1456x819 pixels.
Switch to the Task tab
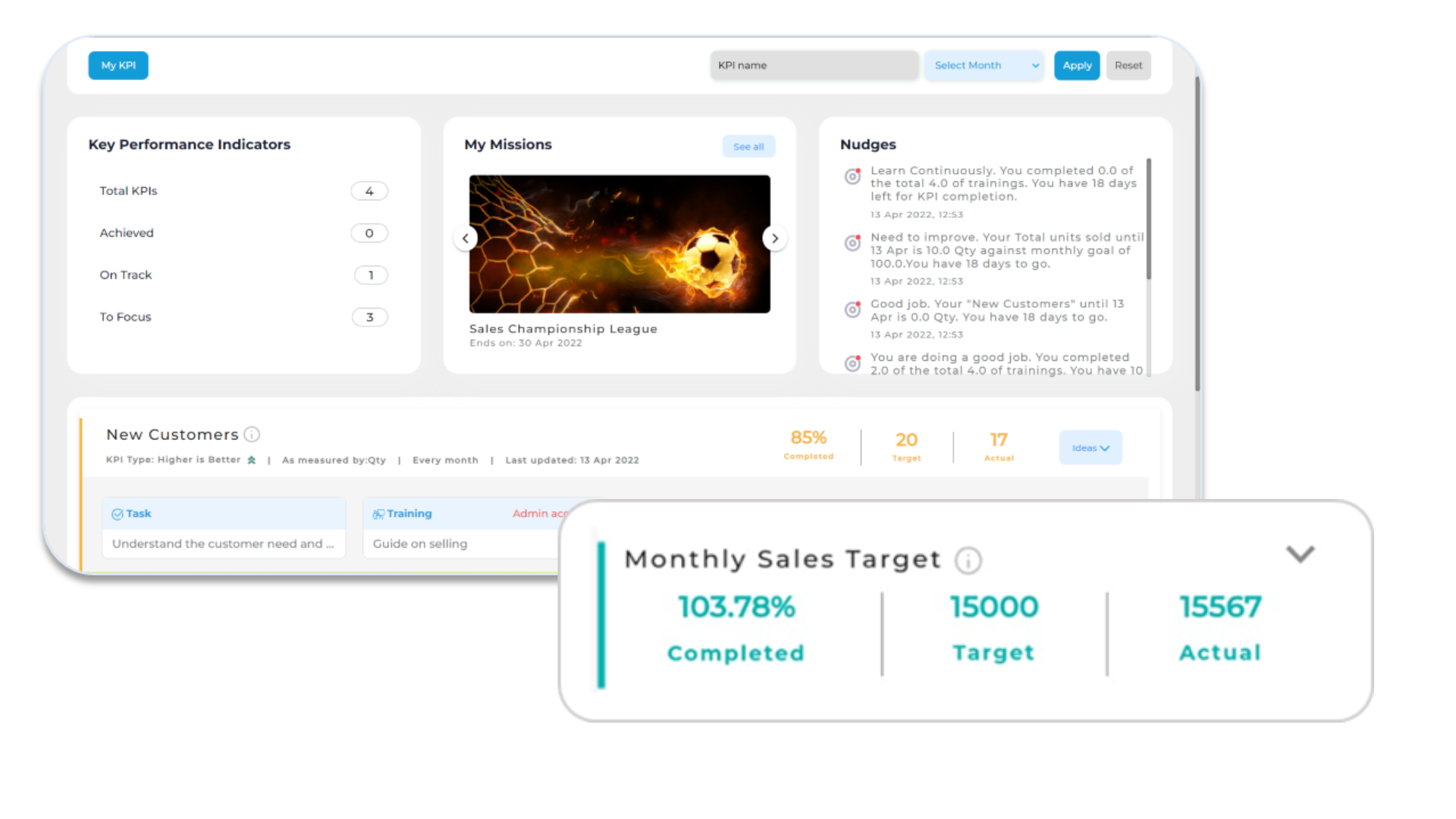(139, 513)
